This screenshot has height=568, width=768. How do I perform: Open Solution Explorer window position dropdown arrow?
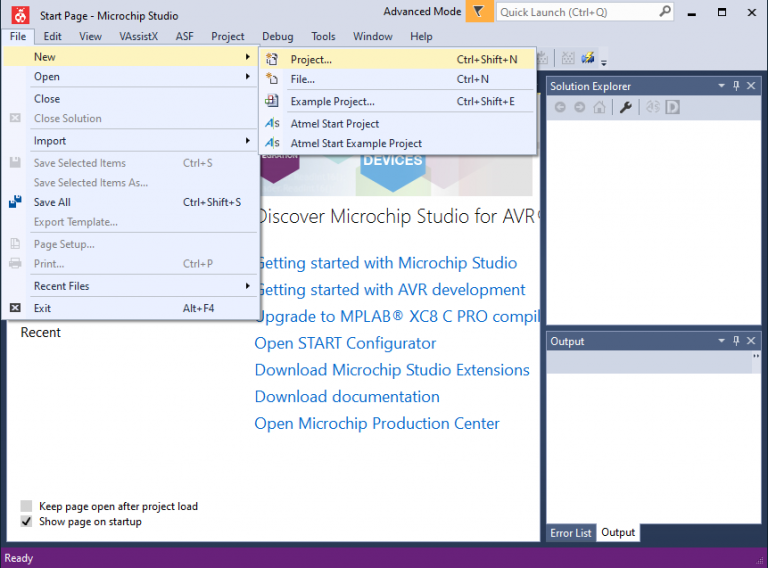click(721, 86)
